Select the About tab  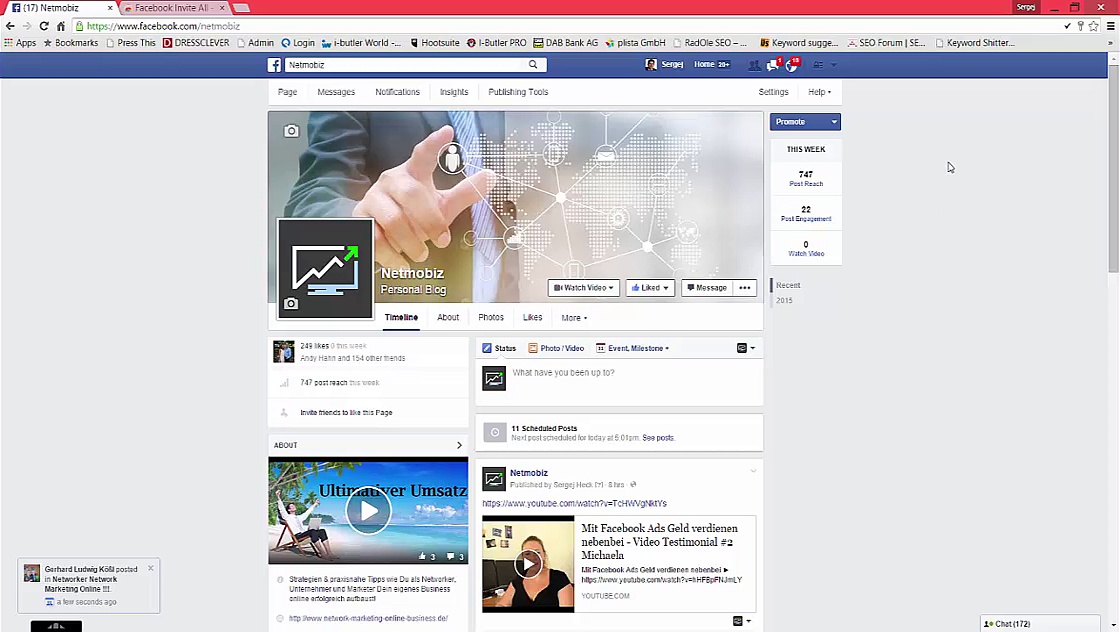point(448,318)
